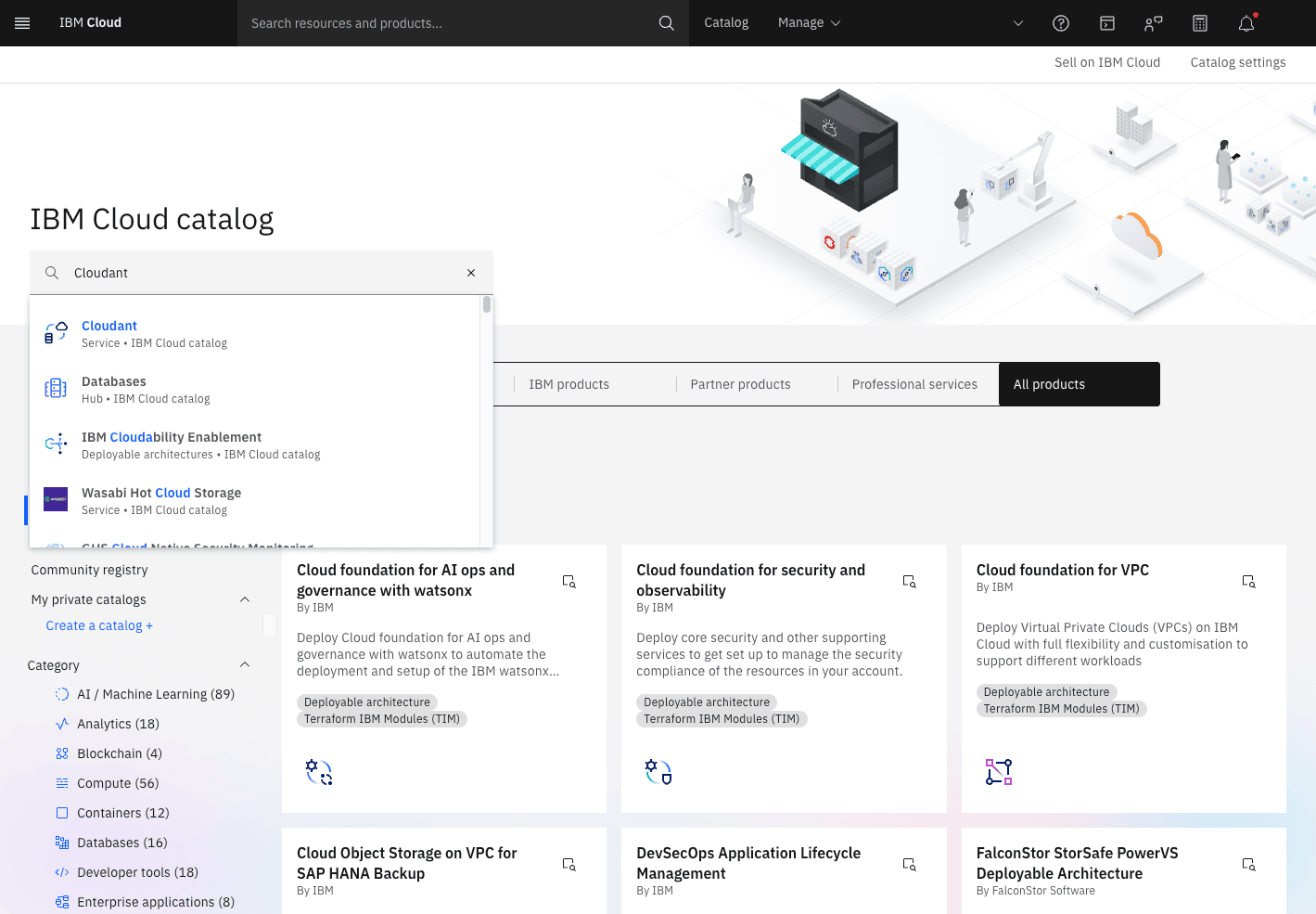Open Sell on IBM Cloud link
Viewport: 1316px width, 914px height.
pos(1107,62)
